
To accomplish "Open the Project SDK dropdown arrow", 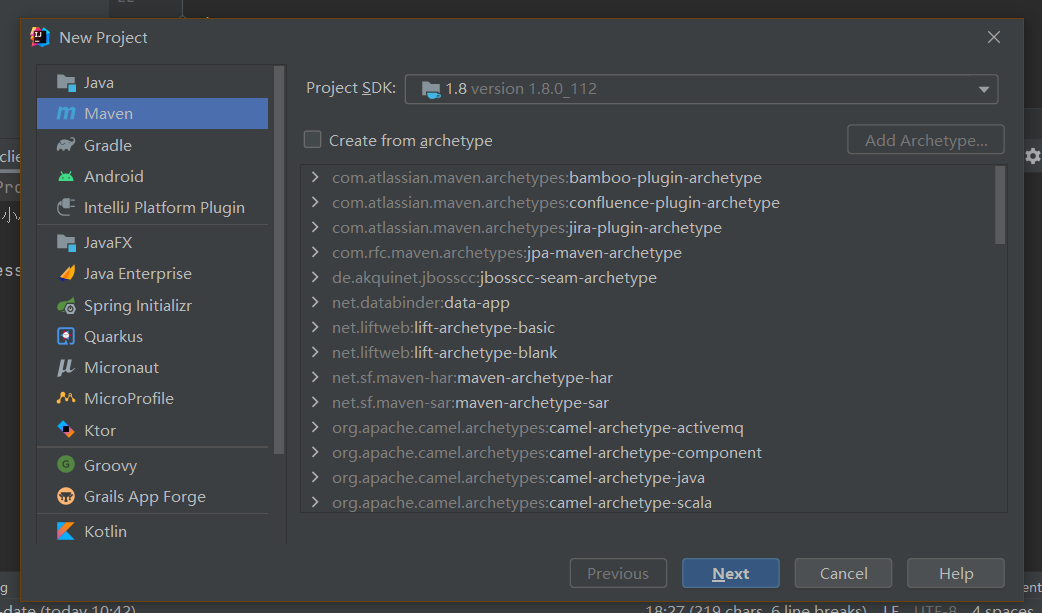I will [x=984, y=89].
